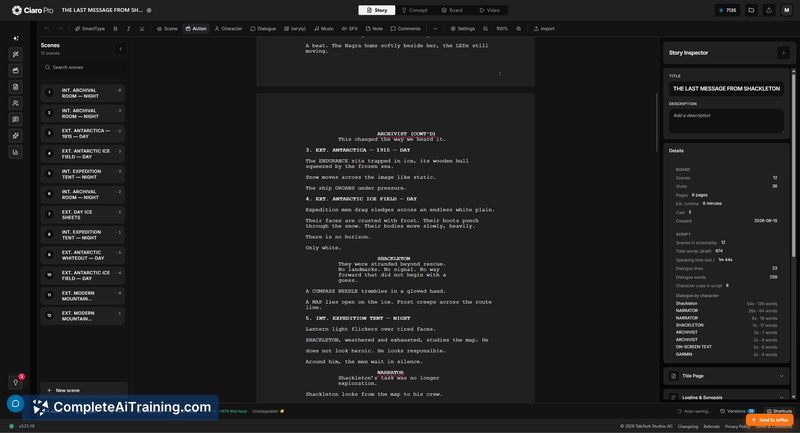Switch to the Concept tab

(x=414, y=10)
